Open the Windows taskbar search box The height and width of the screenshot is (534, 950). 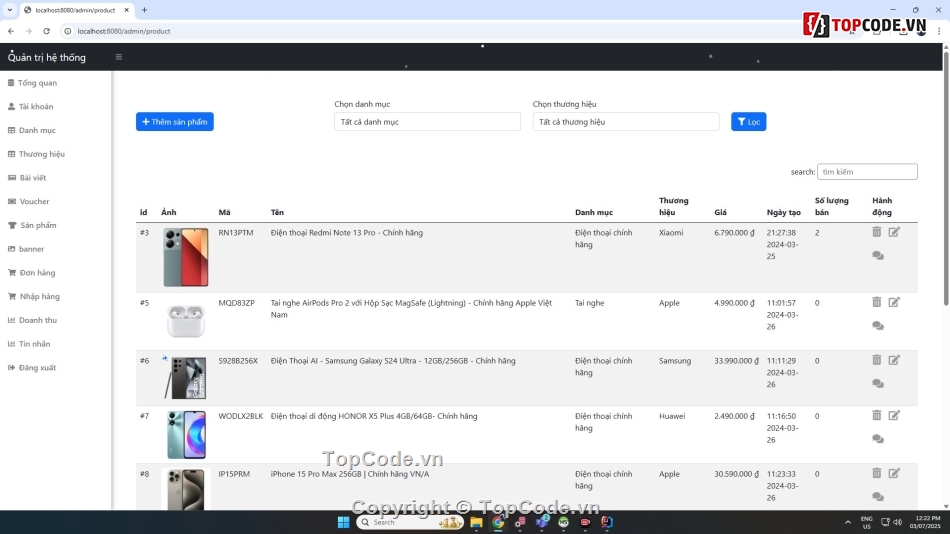[410, 522]
